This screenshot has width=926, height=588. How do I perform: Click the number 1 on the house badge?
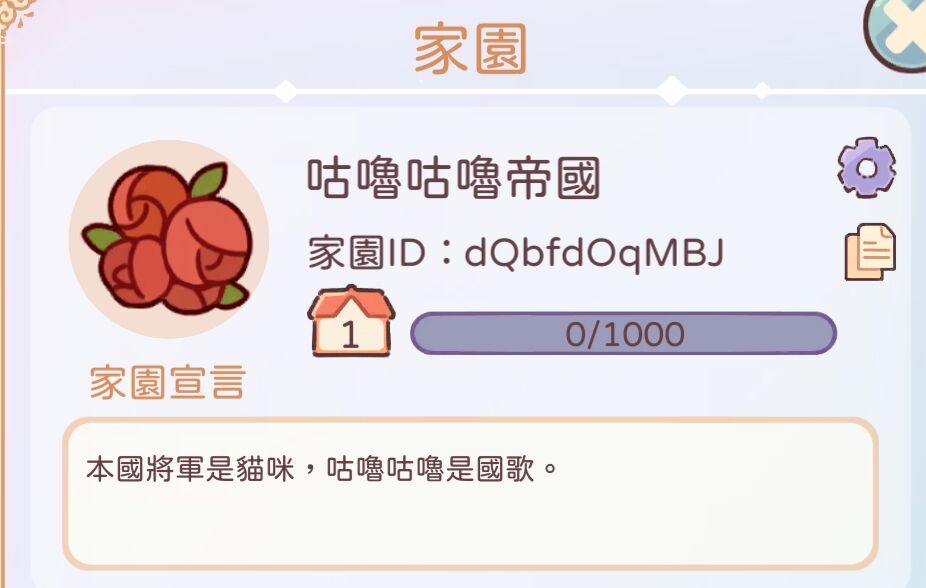pos(350,335)
